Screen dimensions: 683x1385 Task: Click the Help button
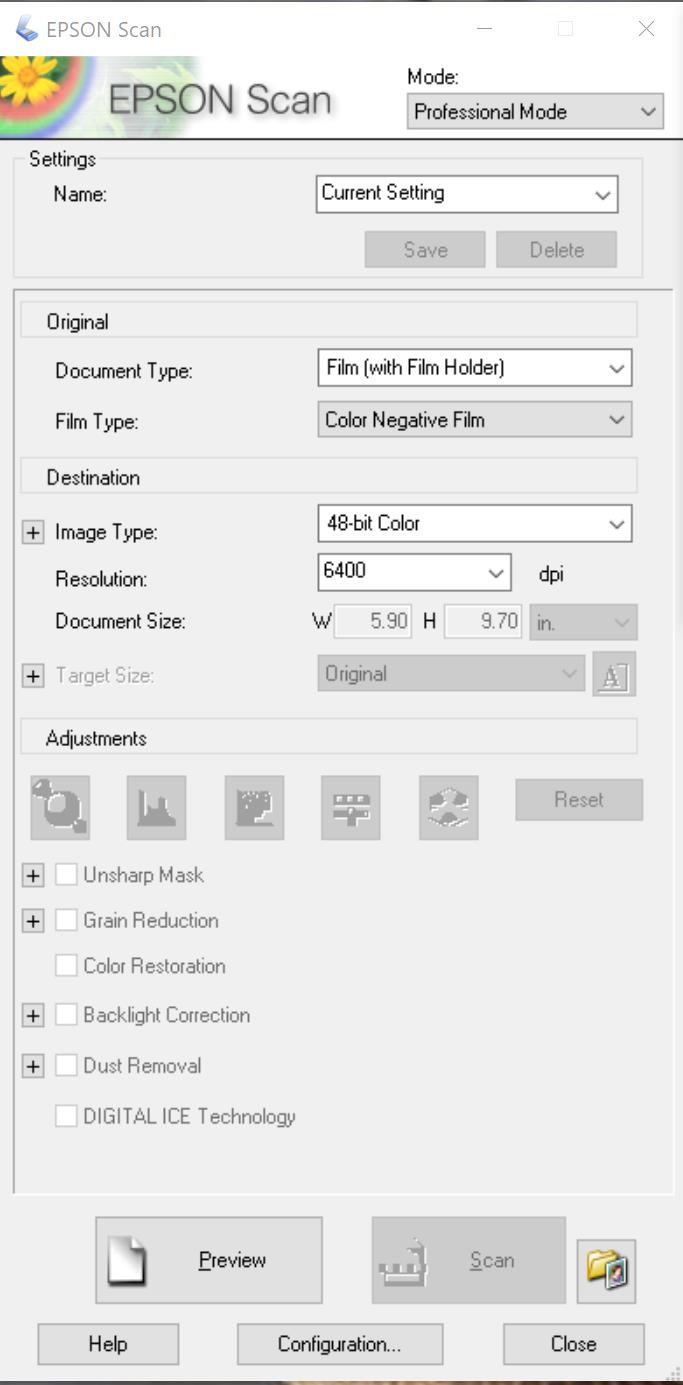(x=108, y=1344)
